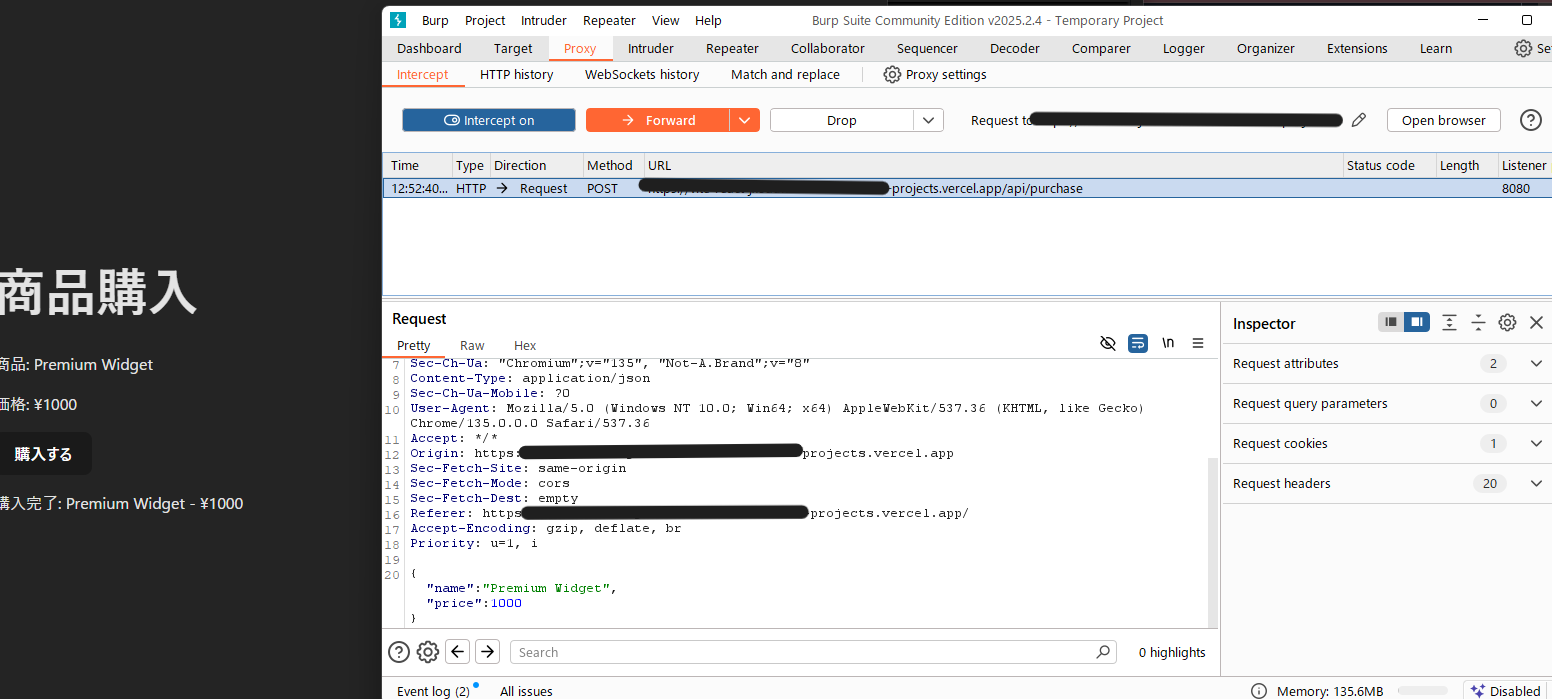Open search settings gear beside the search bar

point(428,652)
